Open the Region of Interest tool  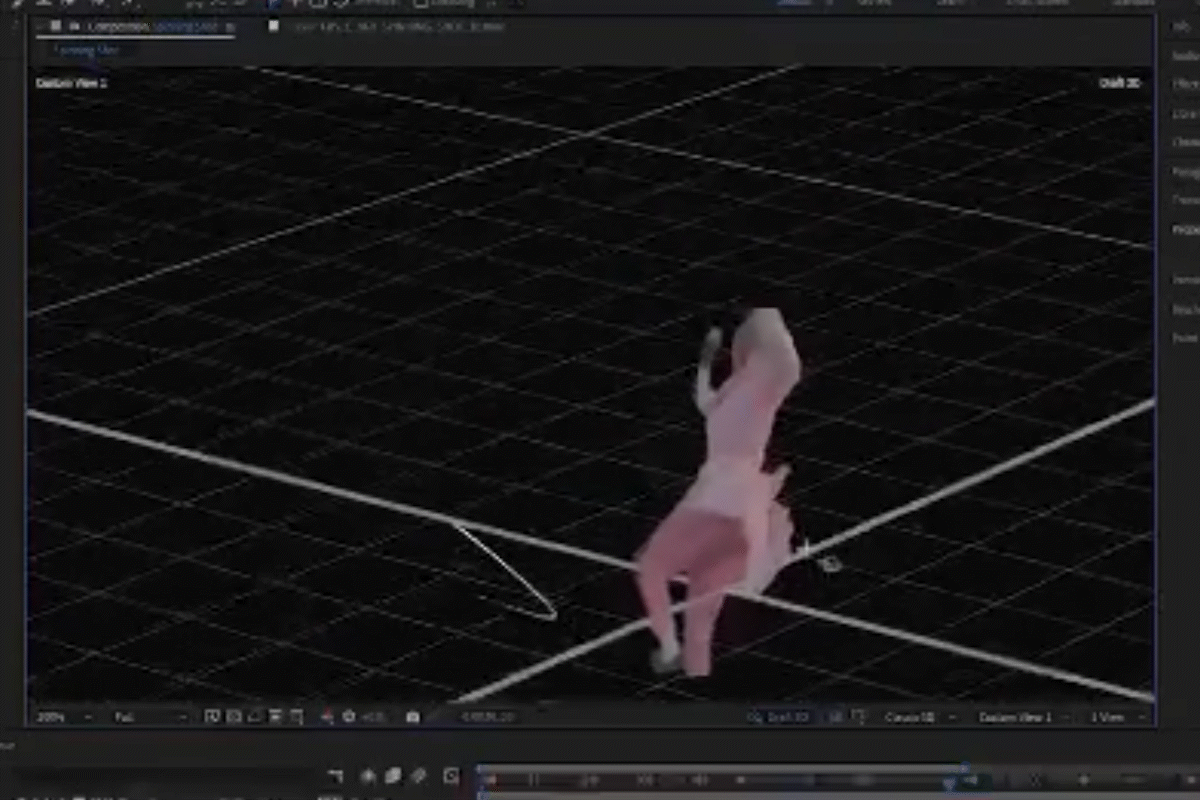pos(255,716)
